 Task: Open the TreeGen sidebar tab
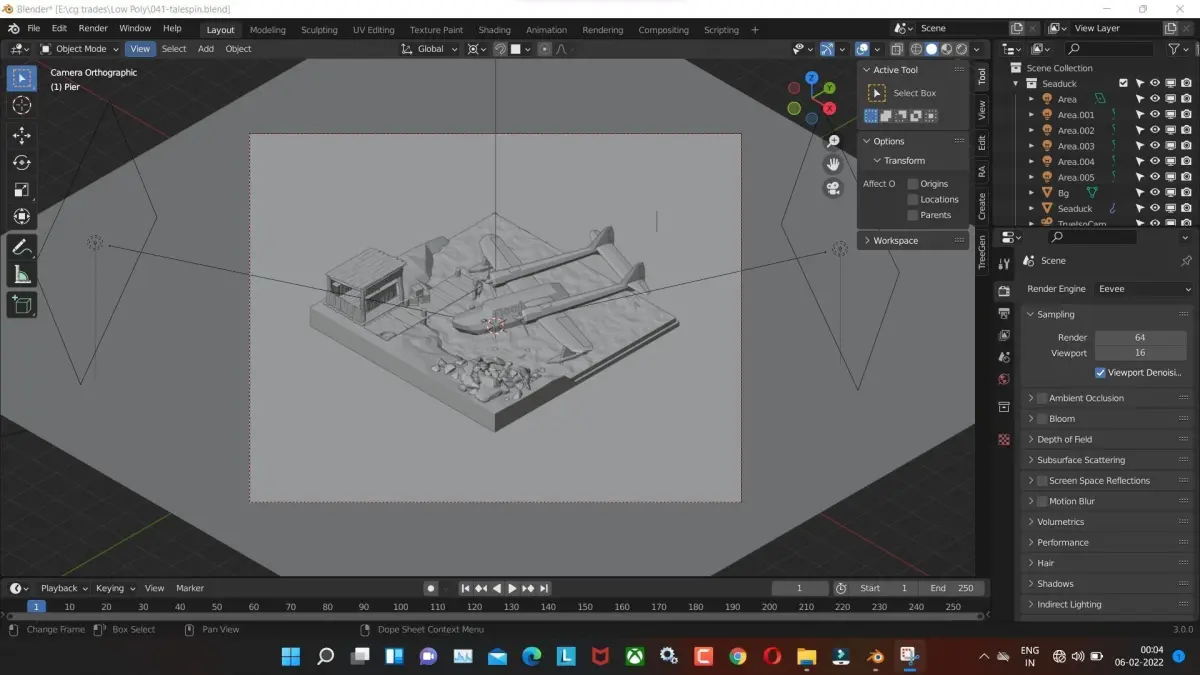pyautogui.click(x=982, y=251)
